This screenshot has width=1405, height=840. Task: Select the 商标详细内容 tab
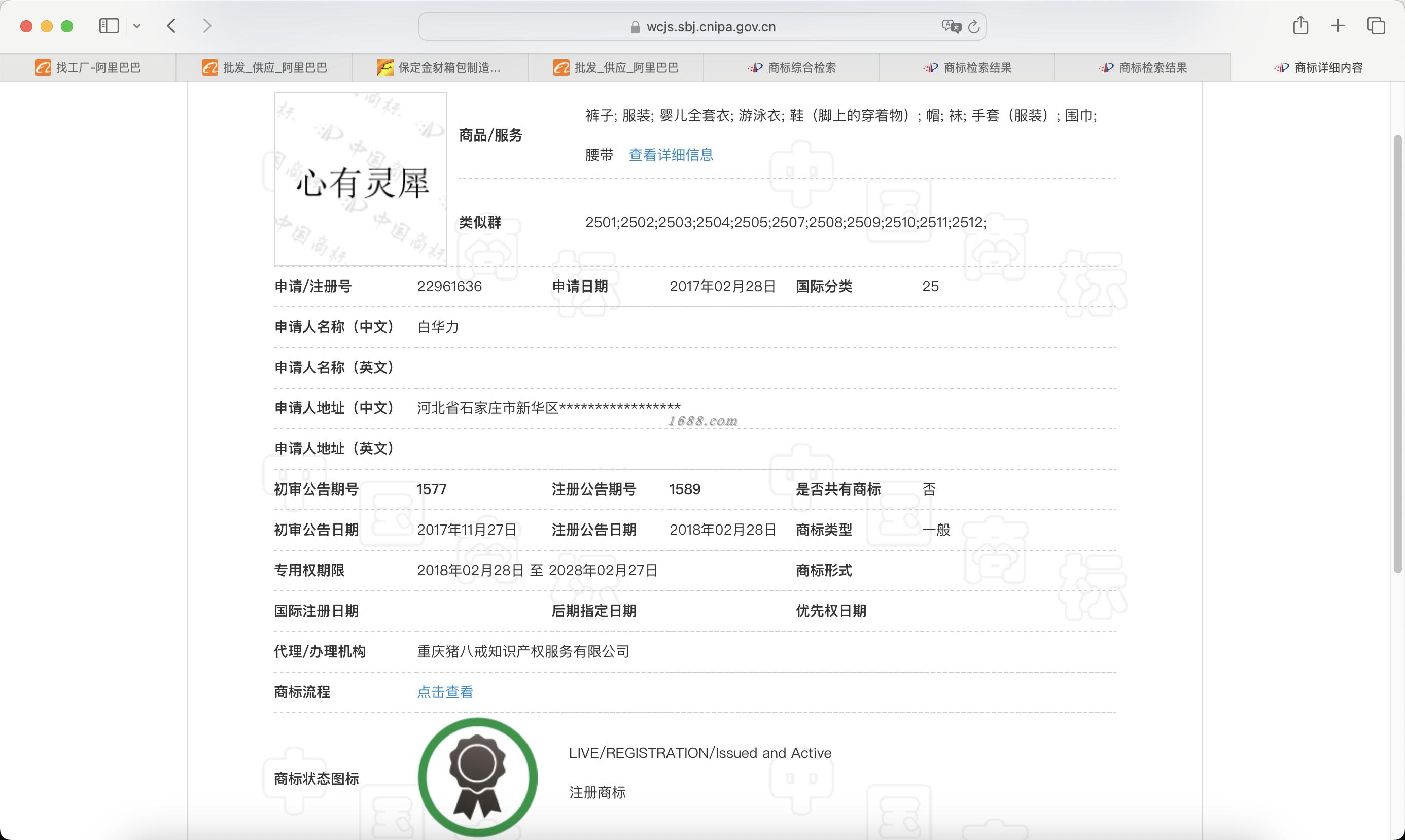coord(1317,67)
